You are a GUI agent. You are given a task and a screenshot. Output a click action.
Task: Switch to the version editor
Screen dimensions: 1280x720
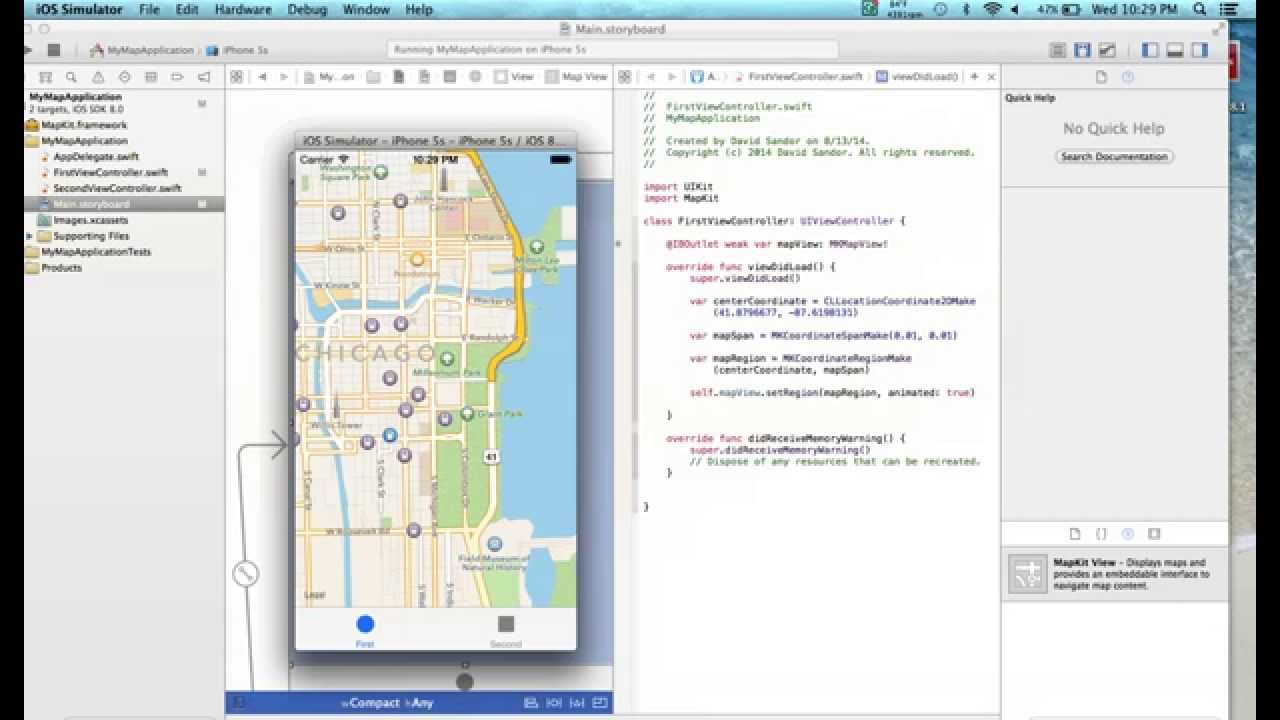(x=1107, y=50)
